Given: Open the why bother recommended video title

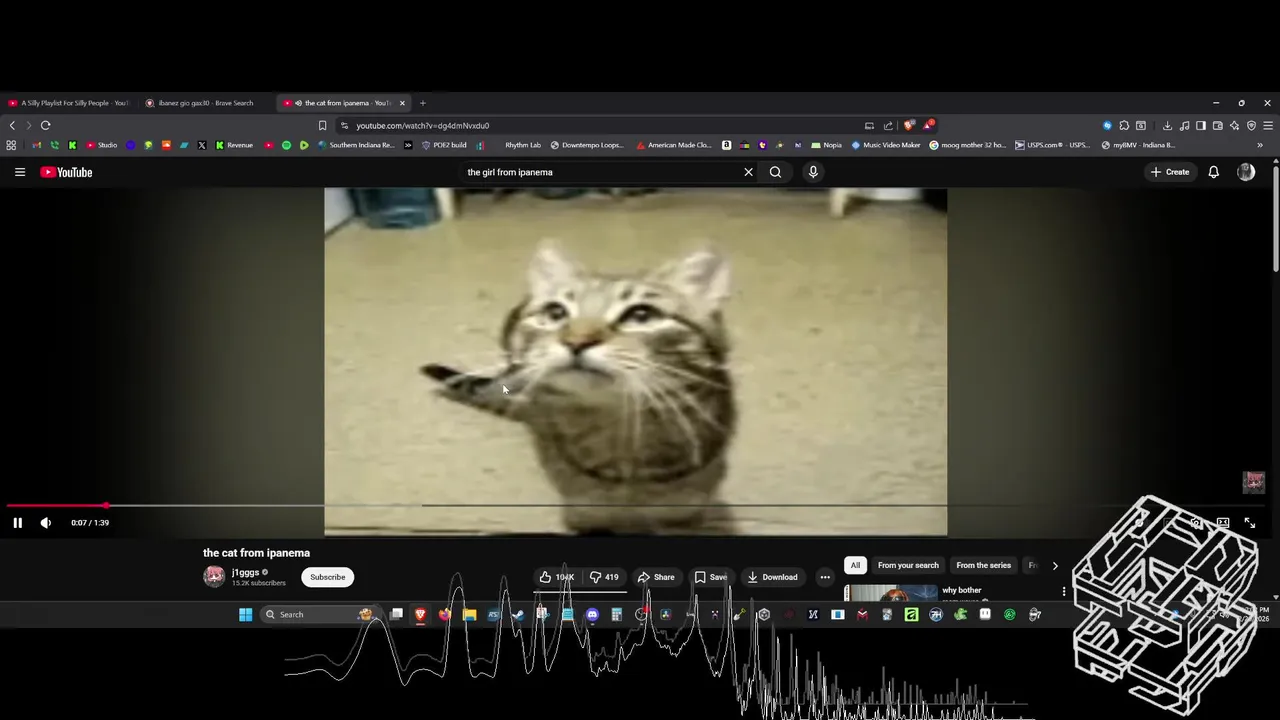Looking at the screenshot, I should (x=962, y=590).
